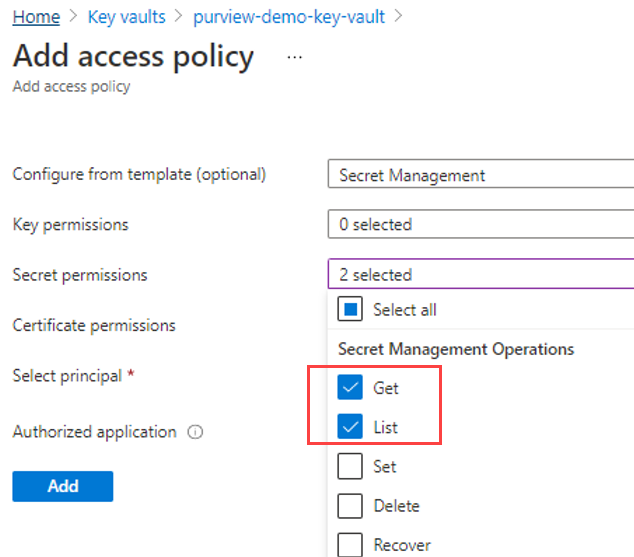Click the Add access policy page title
Image resolution: width=634 pixels, height=557 pixels.
click(x=133, y=56)
